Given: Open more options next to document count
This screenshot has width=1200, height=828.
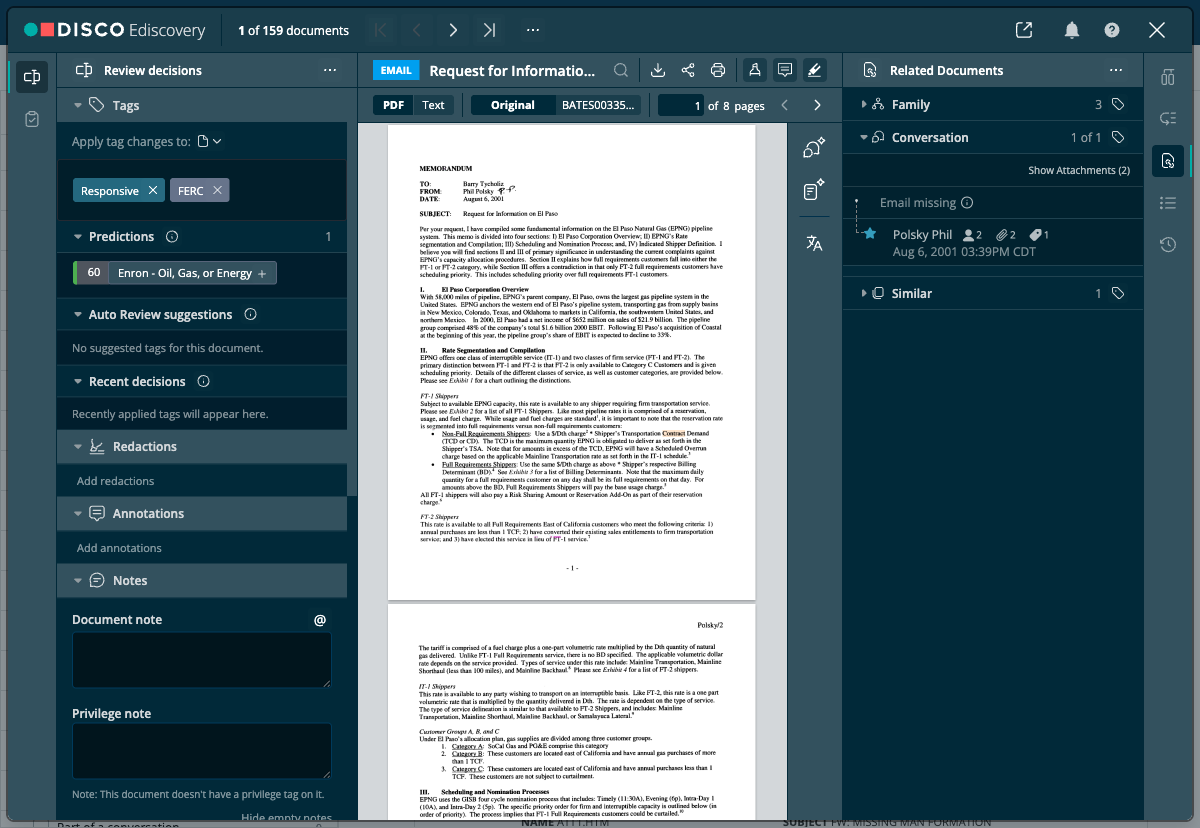Looking at the screenshot, I should point(533,30).
